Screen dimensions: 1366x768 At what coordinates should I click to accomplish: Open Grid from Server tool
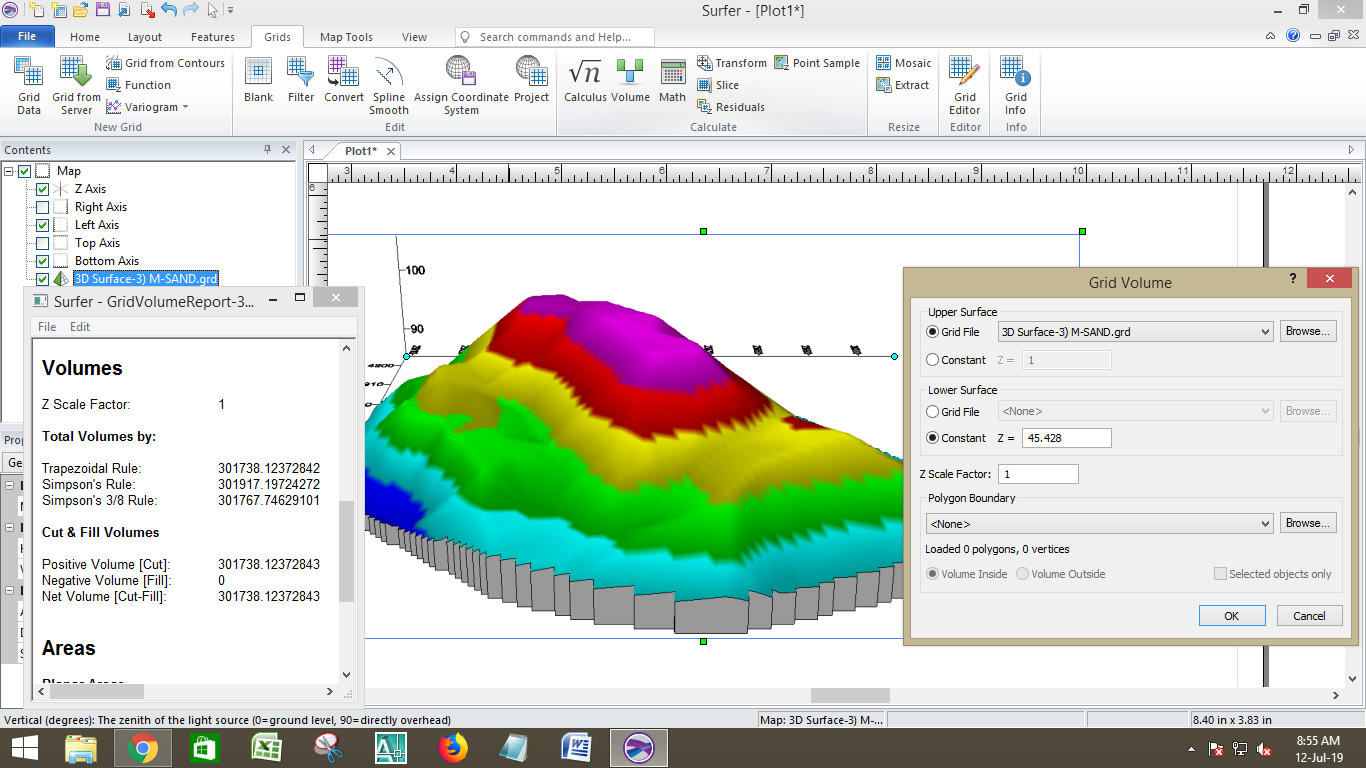point(76,86)
